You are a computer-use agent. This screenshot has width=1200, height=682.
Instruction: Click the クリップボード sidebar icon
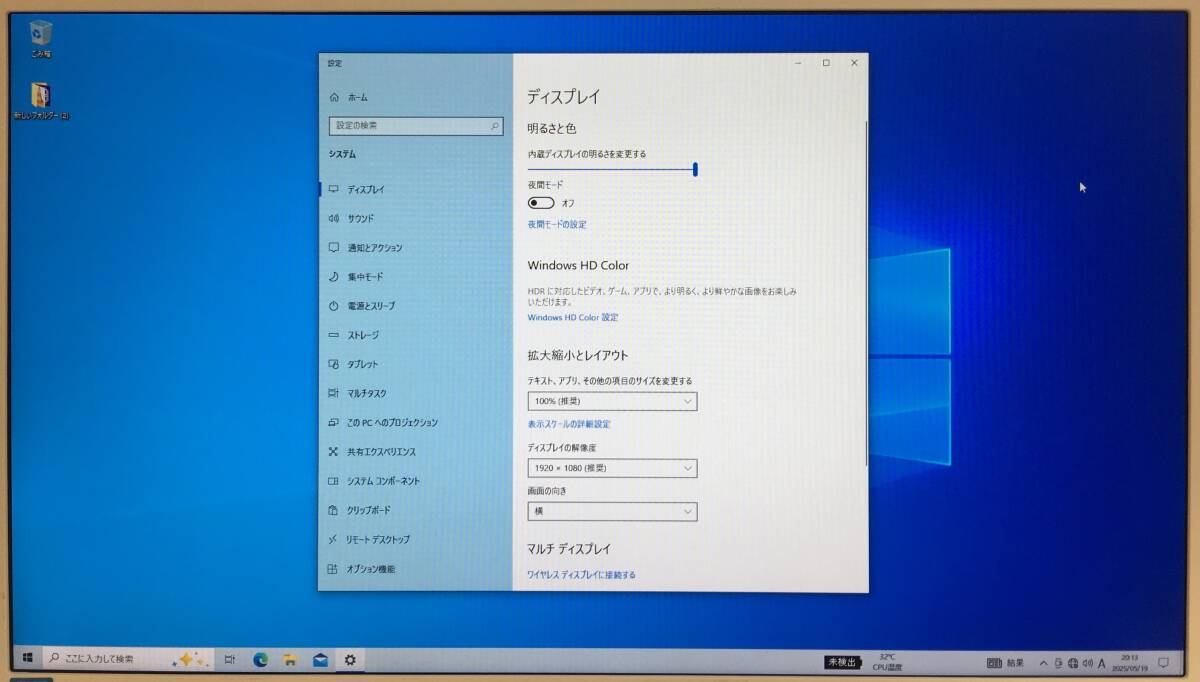[333, 510]
